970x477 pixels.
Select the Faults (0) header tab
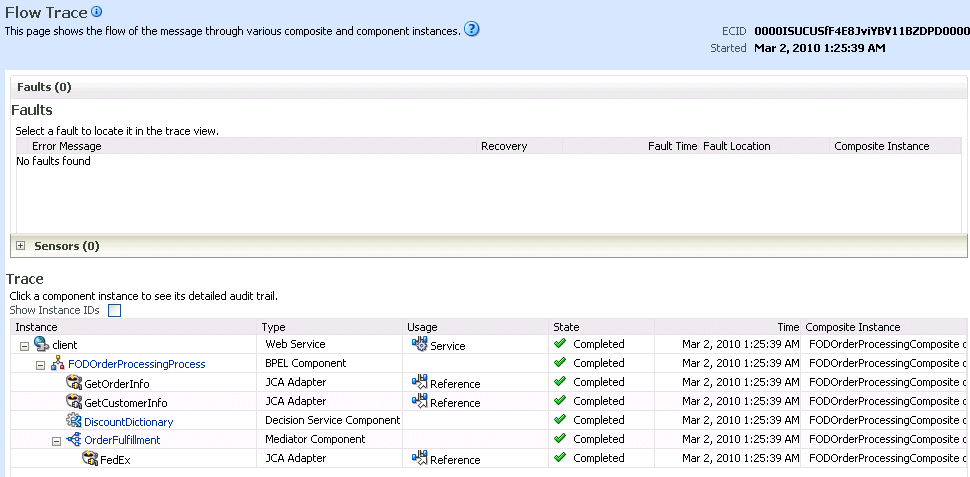tap(44, 87)
